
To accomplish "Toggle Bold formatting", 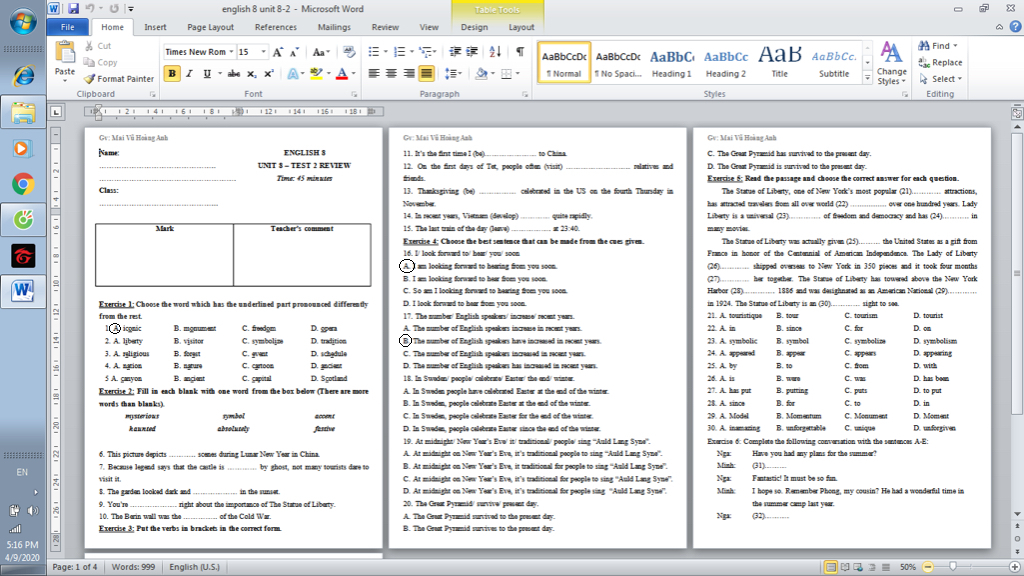I will pyautogui.click(x=172, y=74).
